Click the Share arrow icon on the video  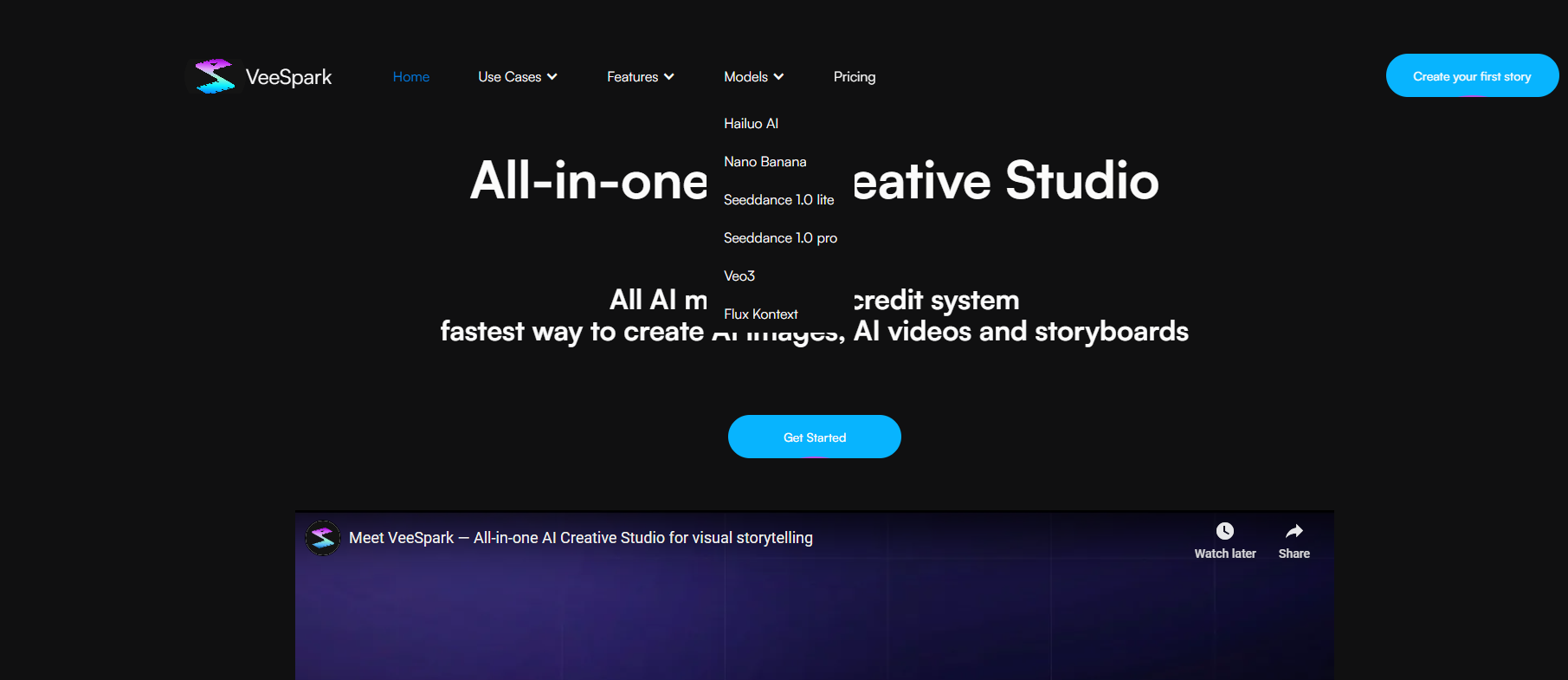tap(1294, 531)
